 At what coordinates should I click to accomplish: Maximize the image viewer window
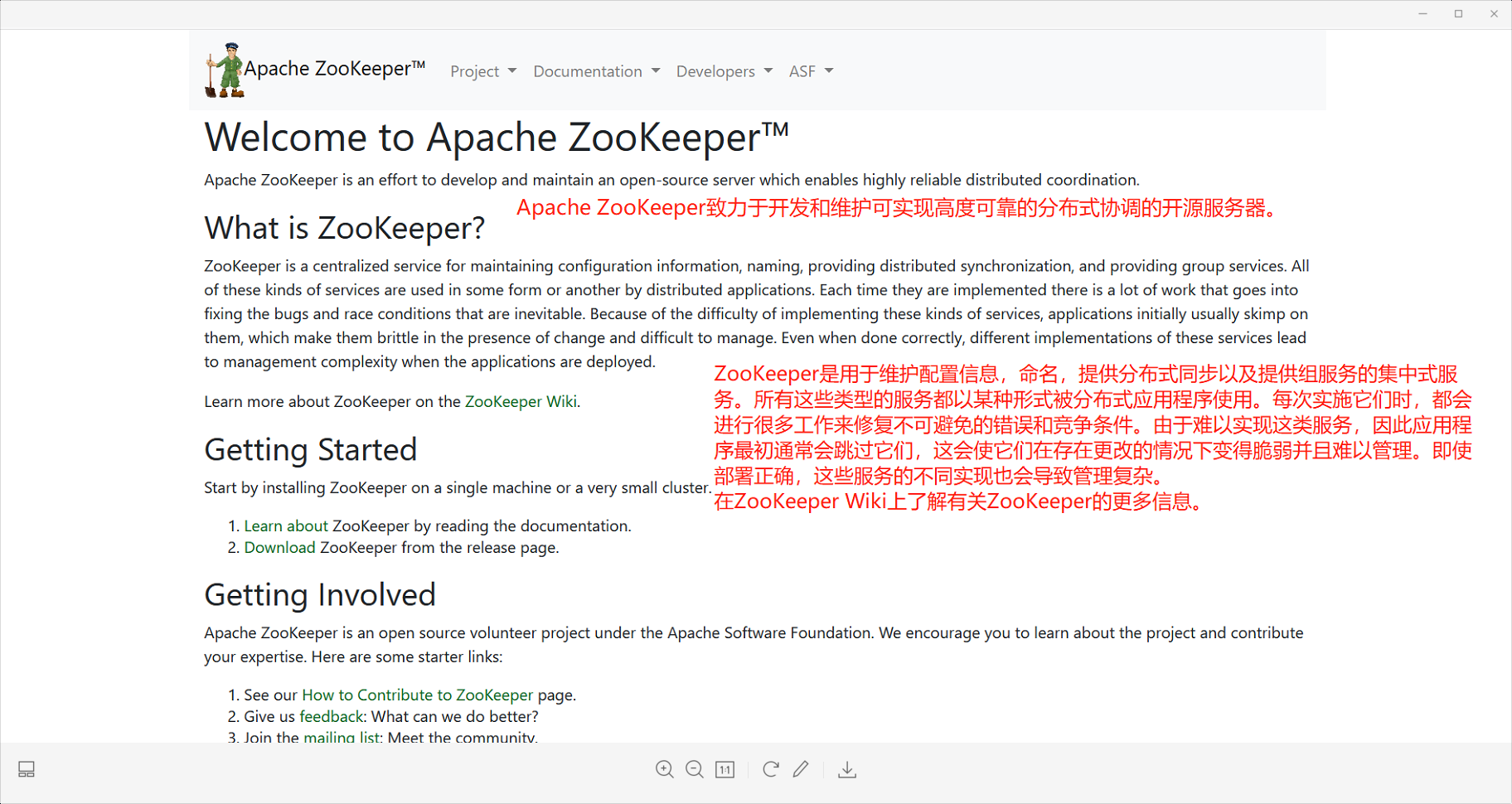pyautogui.click(x=1458, y=14)
